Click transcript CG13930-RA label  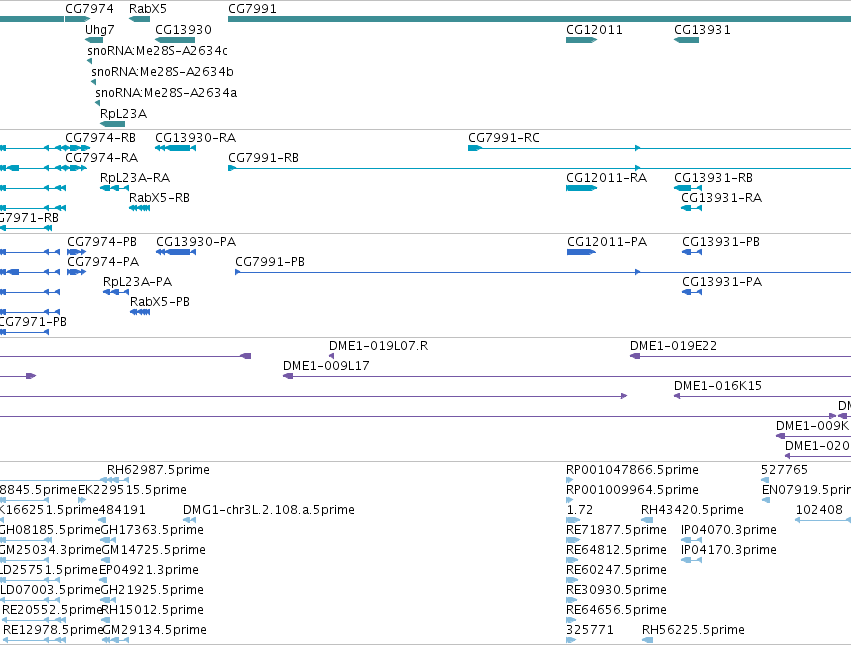(195, 137)
